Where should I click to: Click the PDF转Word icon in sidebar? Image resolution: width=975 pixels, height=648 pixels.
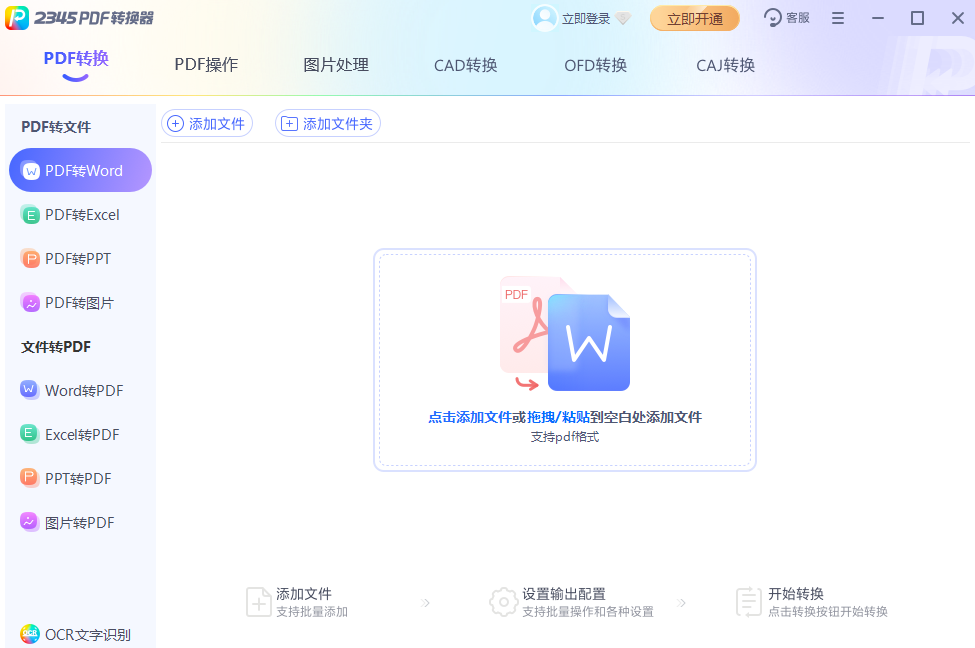coord(31,170)
